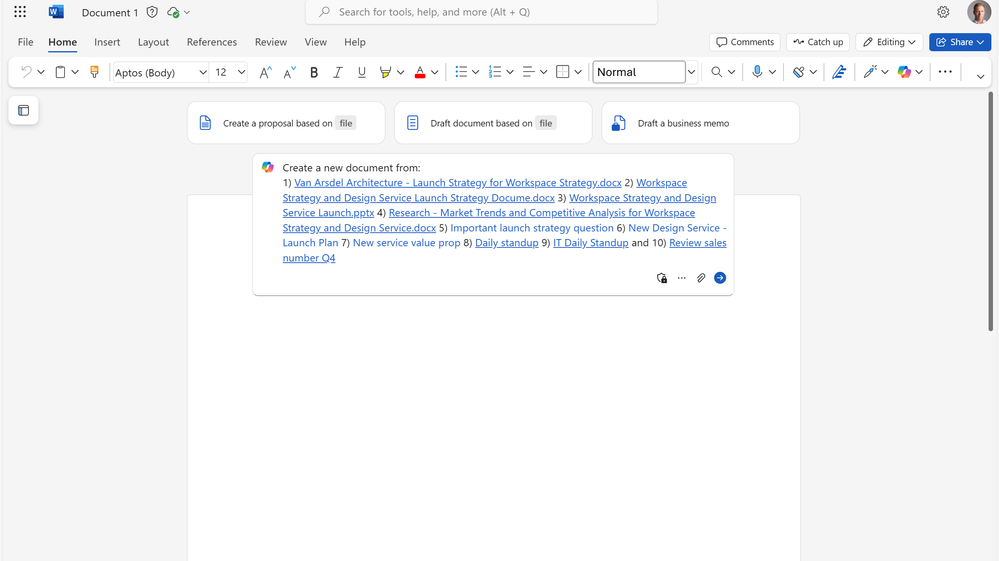Click the Copilot icon in the ribbon
The width and height of the screenshot is (999, 561).
point(904,72)
